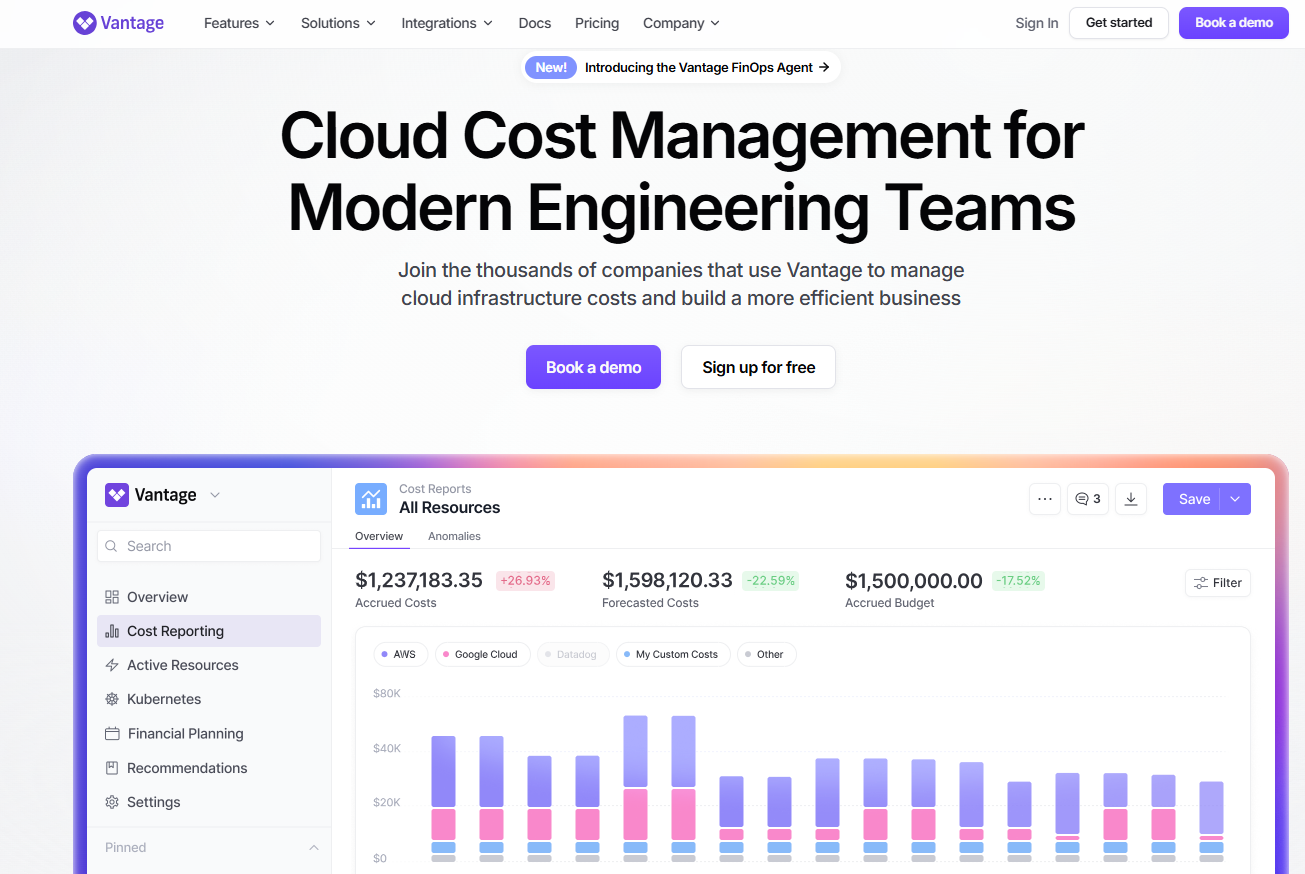This screenshot has height=874, width=1305.
Task: Click the three-dots more options button
Action: coord(1045,499)
